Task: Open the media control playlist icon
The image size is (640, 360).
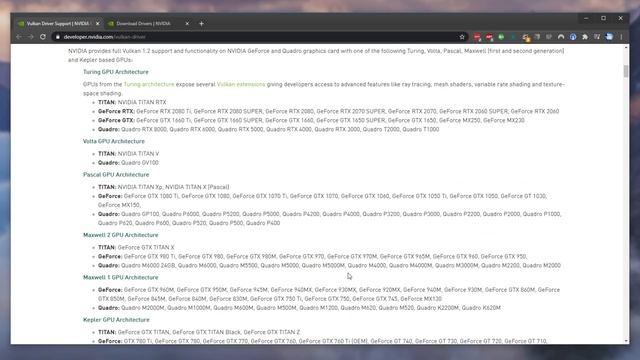Action: click(x=597, y=37)
